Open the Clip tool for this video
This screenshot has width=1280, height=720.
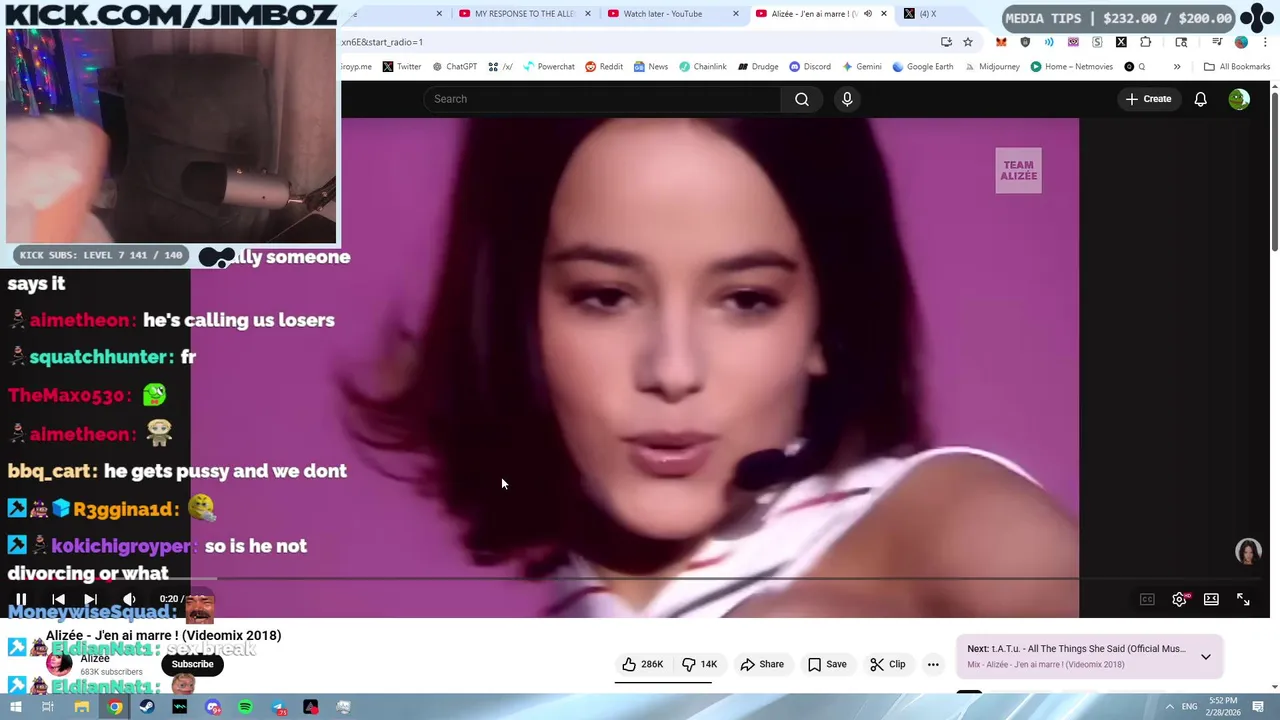[887, 664]
